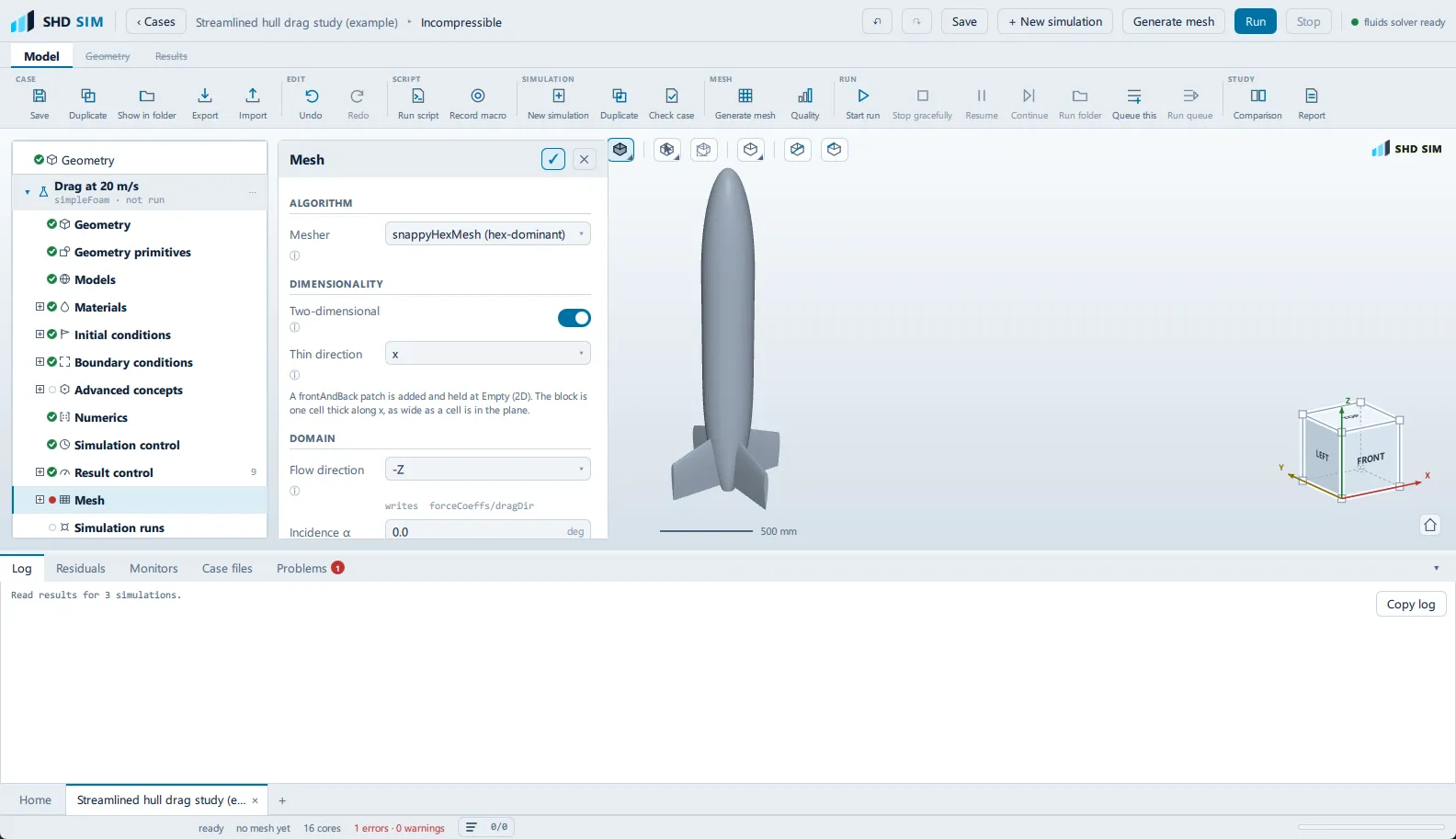Open the Problems tab
Image resolution: width=1456 pixels, height=839 pixels.
coord(310,569)
